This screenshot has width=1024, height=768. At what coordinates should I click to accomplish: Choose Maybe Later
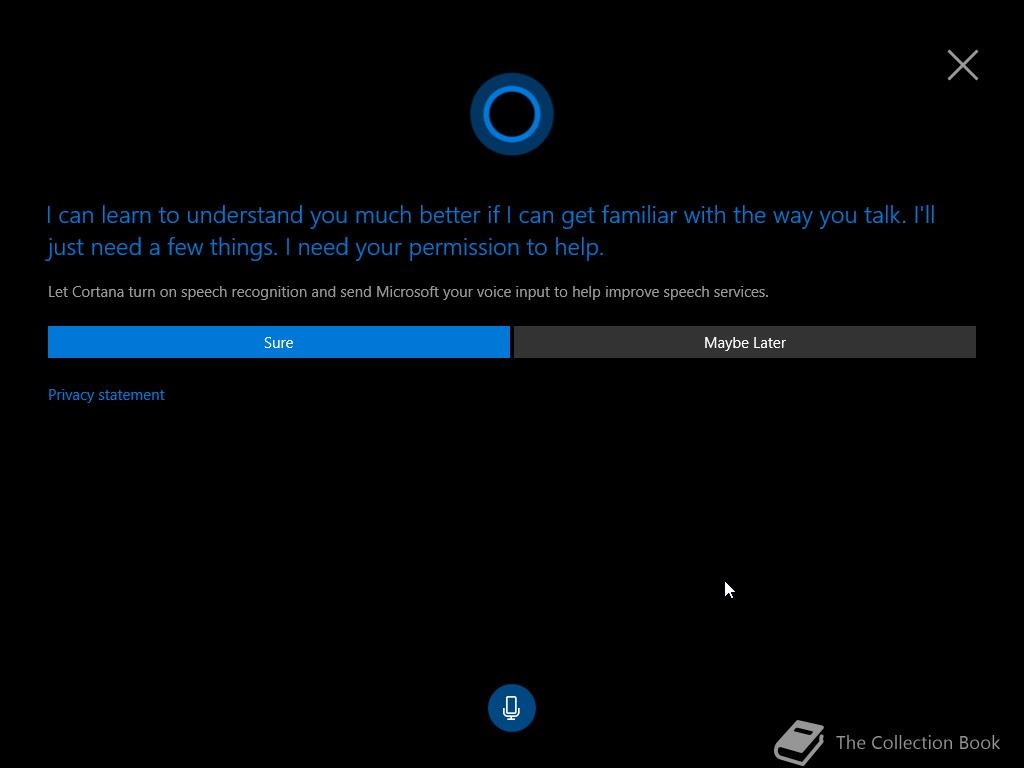tap(744, 342)
